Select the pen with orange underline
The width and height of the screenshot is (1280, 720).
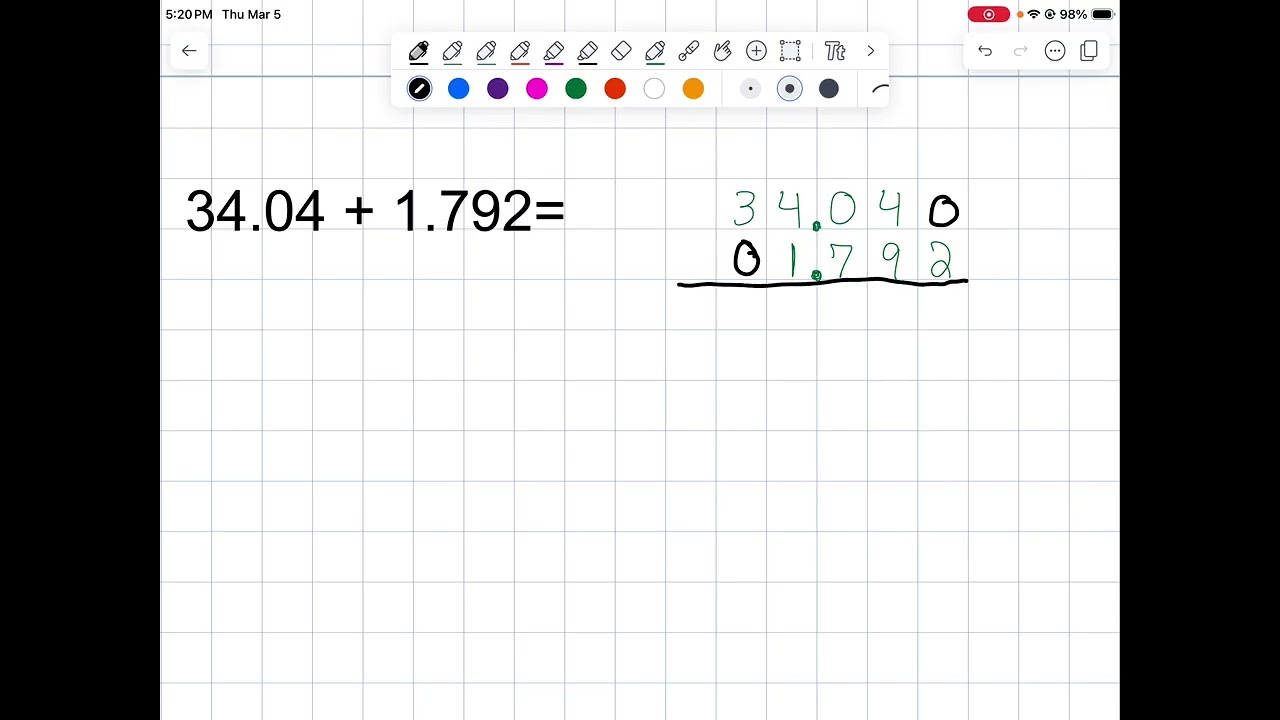[x=520, y=51]
